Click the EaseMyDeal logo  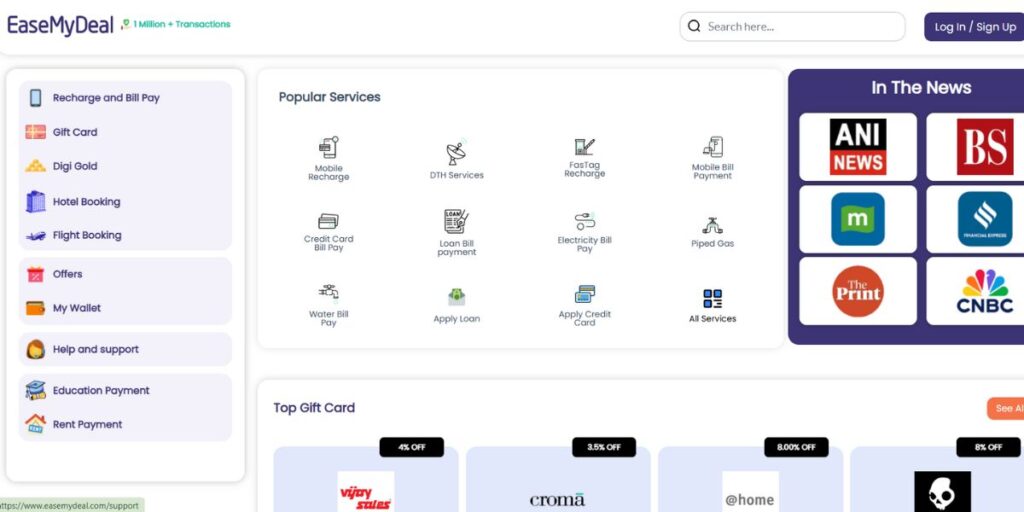pos(60,25)
